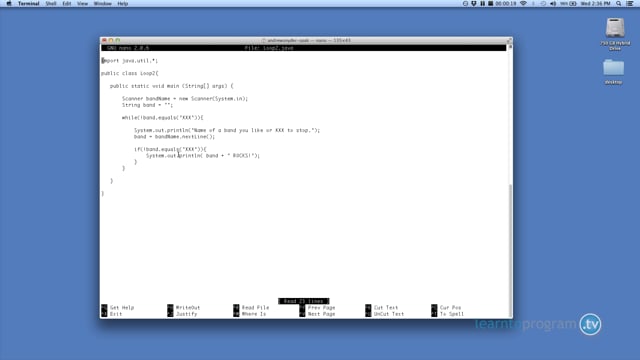Click the Wi-Fi status icon

(x=523, y=4)
